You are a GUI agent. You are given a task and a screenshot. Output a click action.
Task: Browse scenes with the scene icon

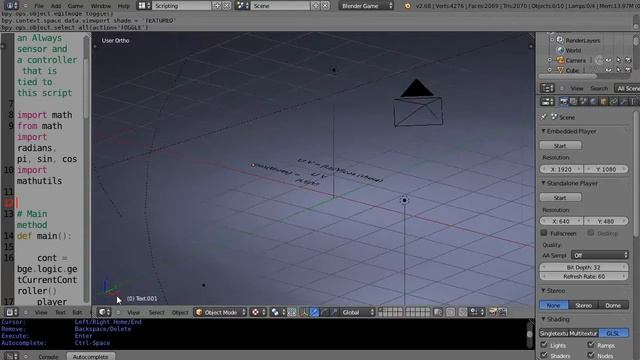click(242, 6)
